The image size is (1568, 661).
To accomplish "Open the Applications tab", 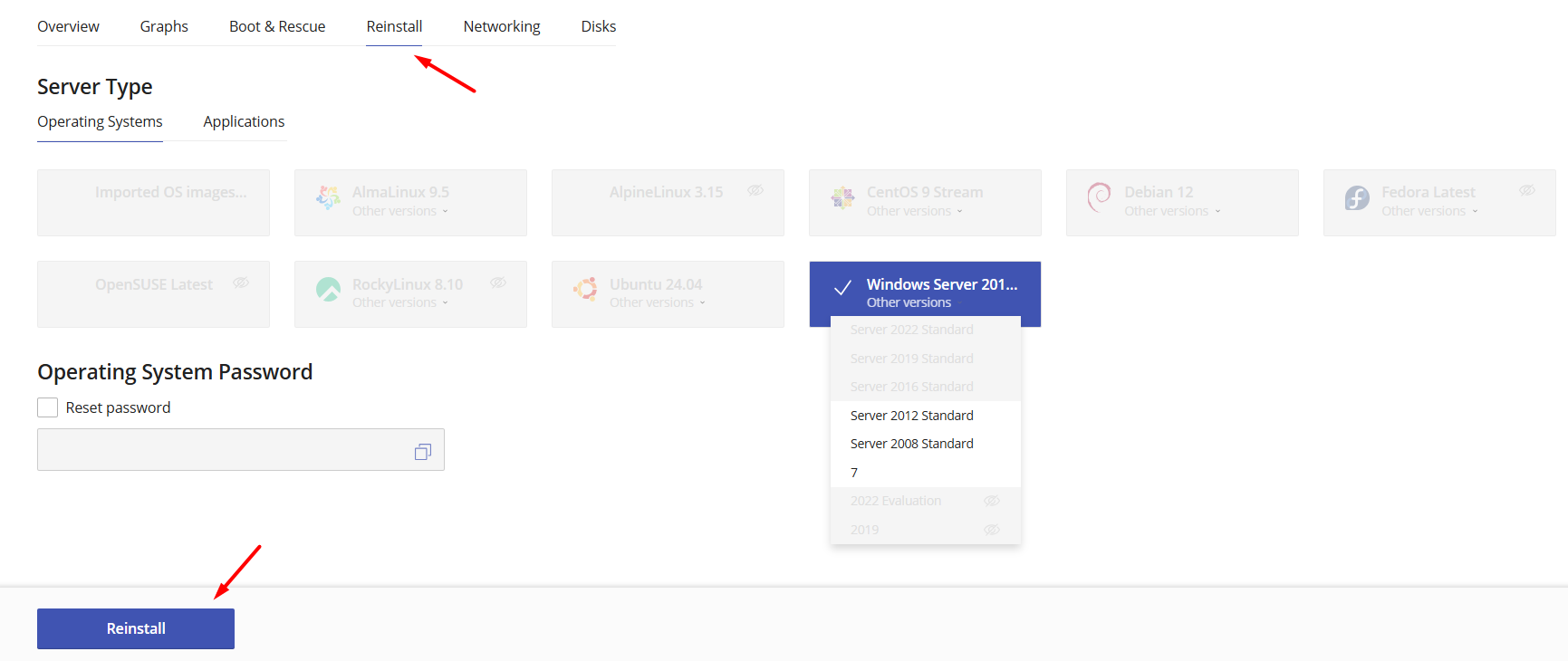I will point(244,121).
